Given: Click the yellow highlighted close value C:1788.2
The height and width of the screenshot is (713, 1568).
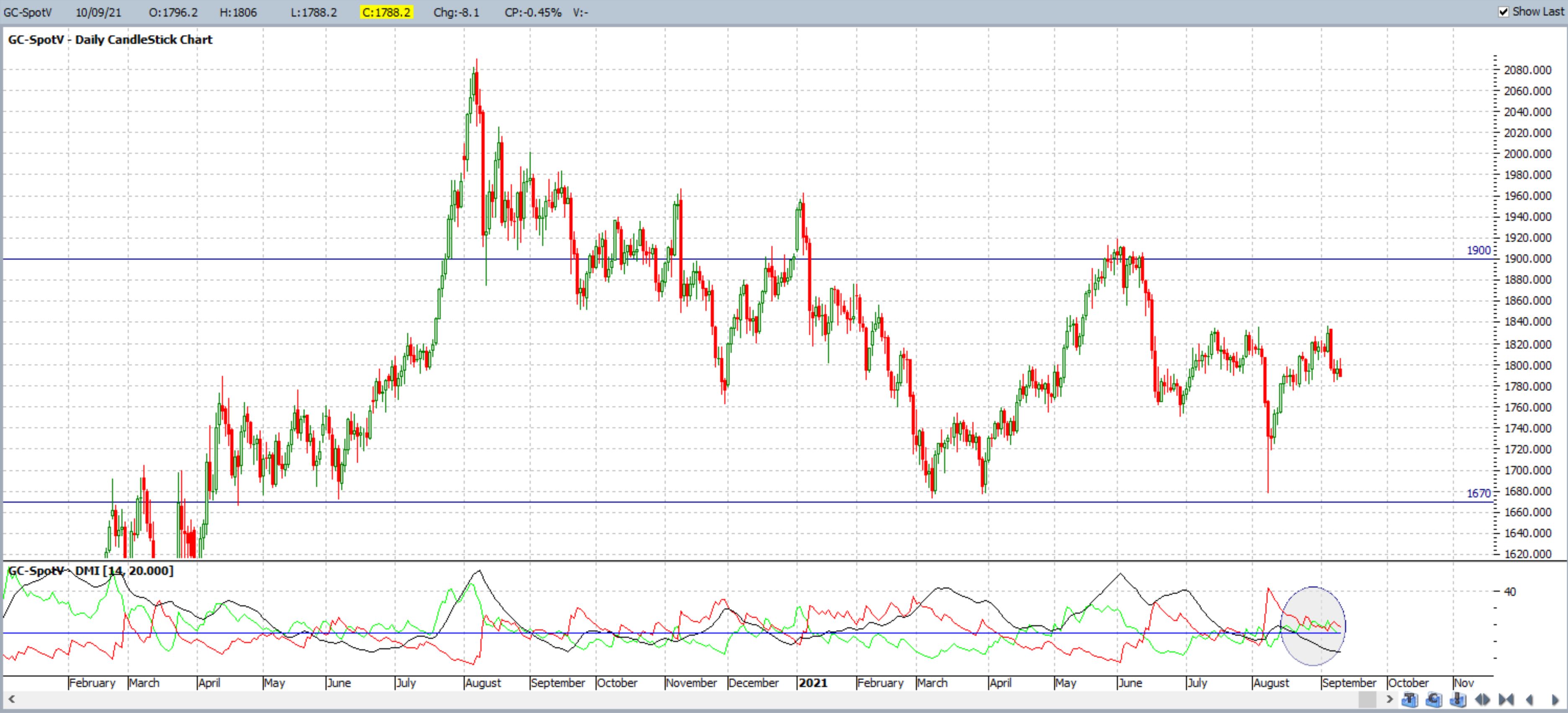Looking at the screenshot, I should (x=386, y=12).
